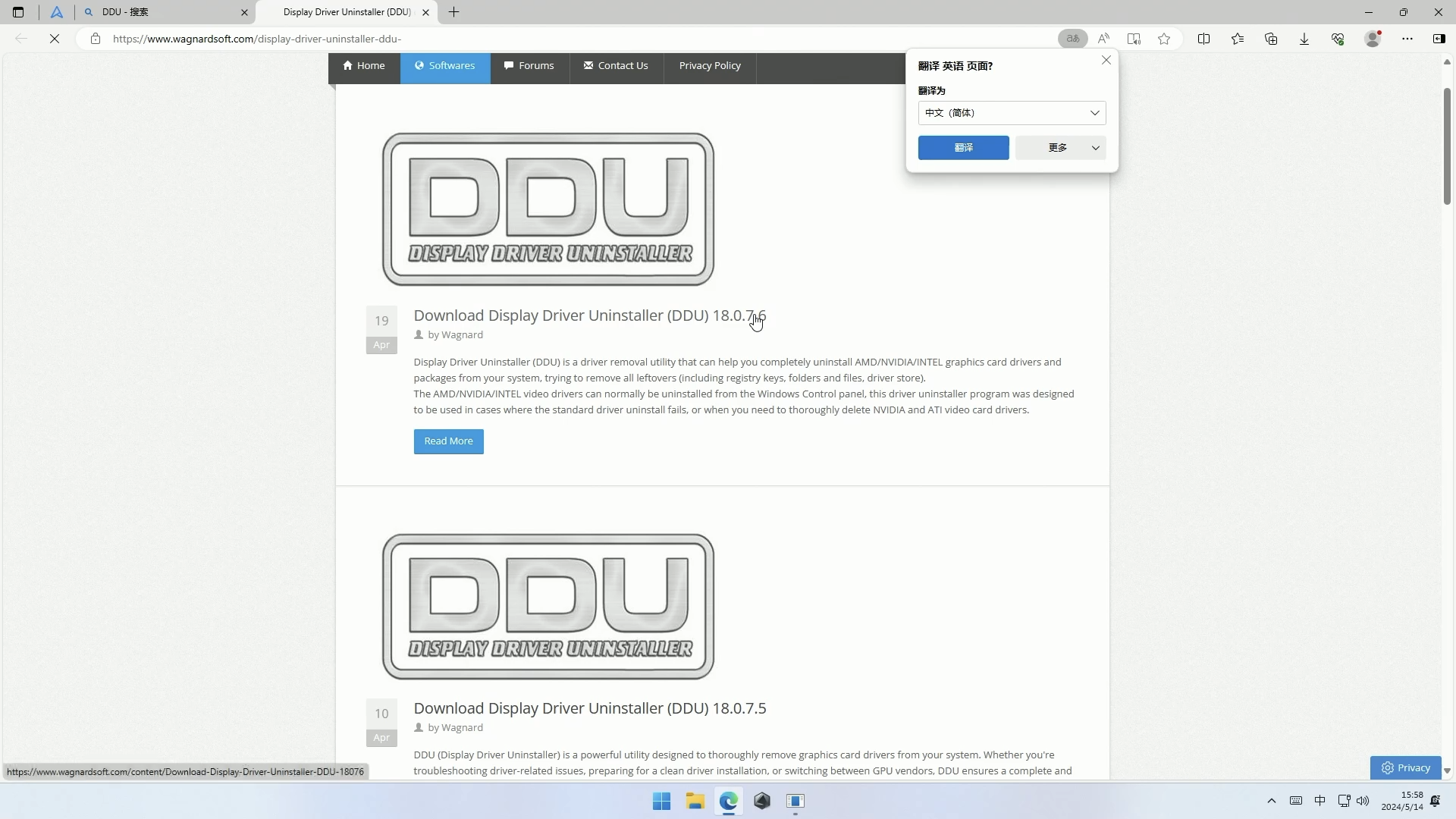Click the Read More button
This screenshot has width=1456, height=819.
[x=448, y=441]
